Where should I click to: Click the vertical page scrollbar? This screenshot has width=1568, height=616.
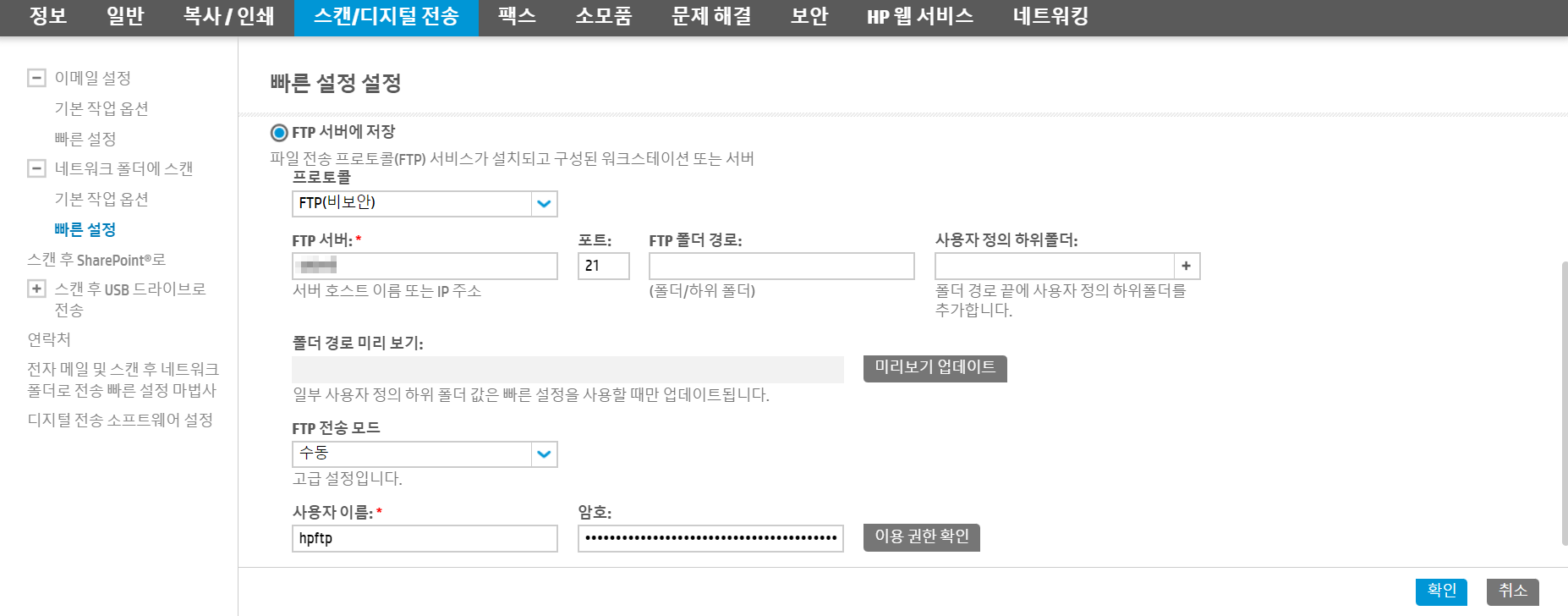click(x=1564, y=404)
